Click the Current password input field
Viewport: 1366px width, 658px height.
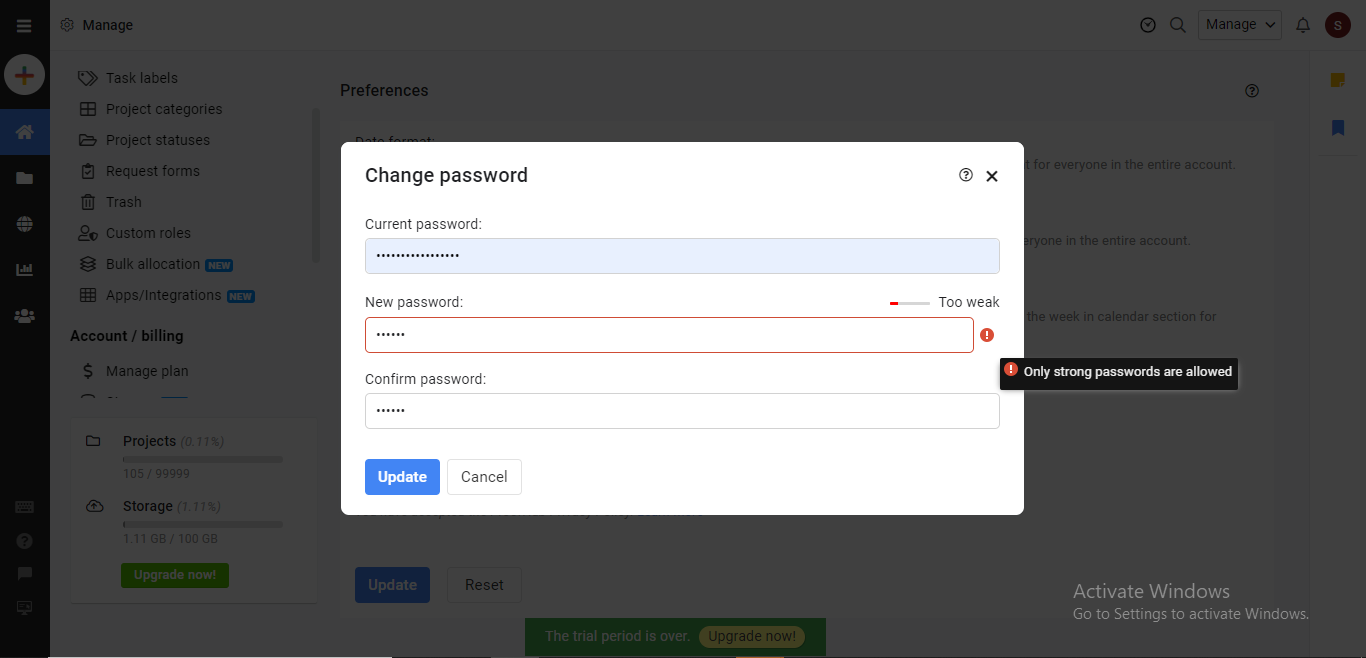(x=682, y=256)
